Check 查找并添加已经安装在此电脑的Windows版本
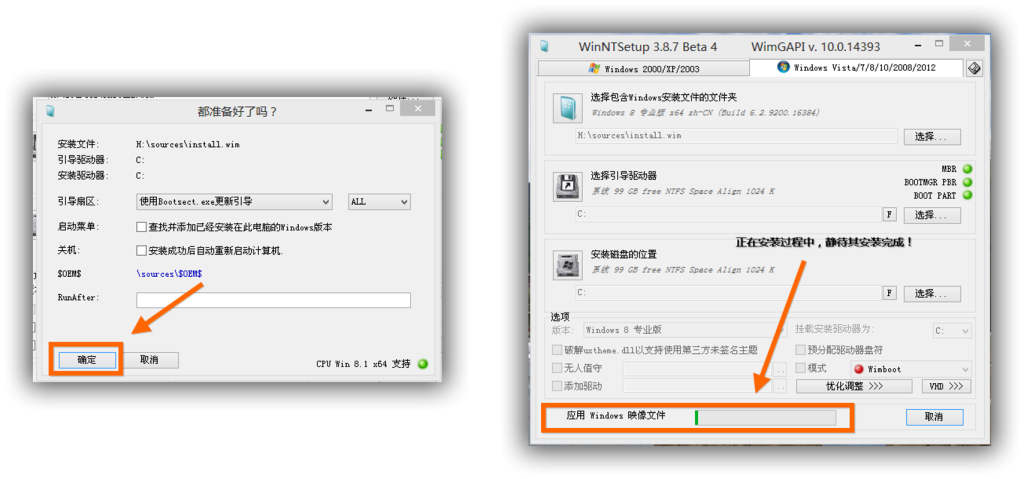1024x479 pixels. (141, 227)
